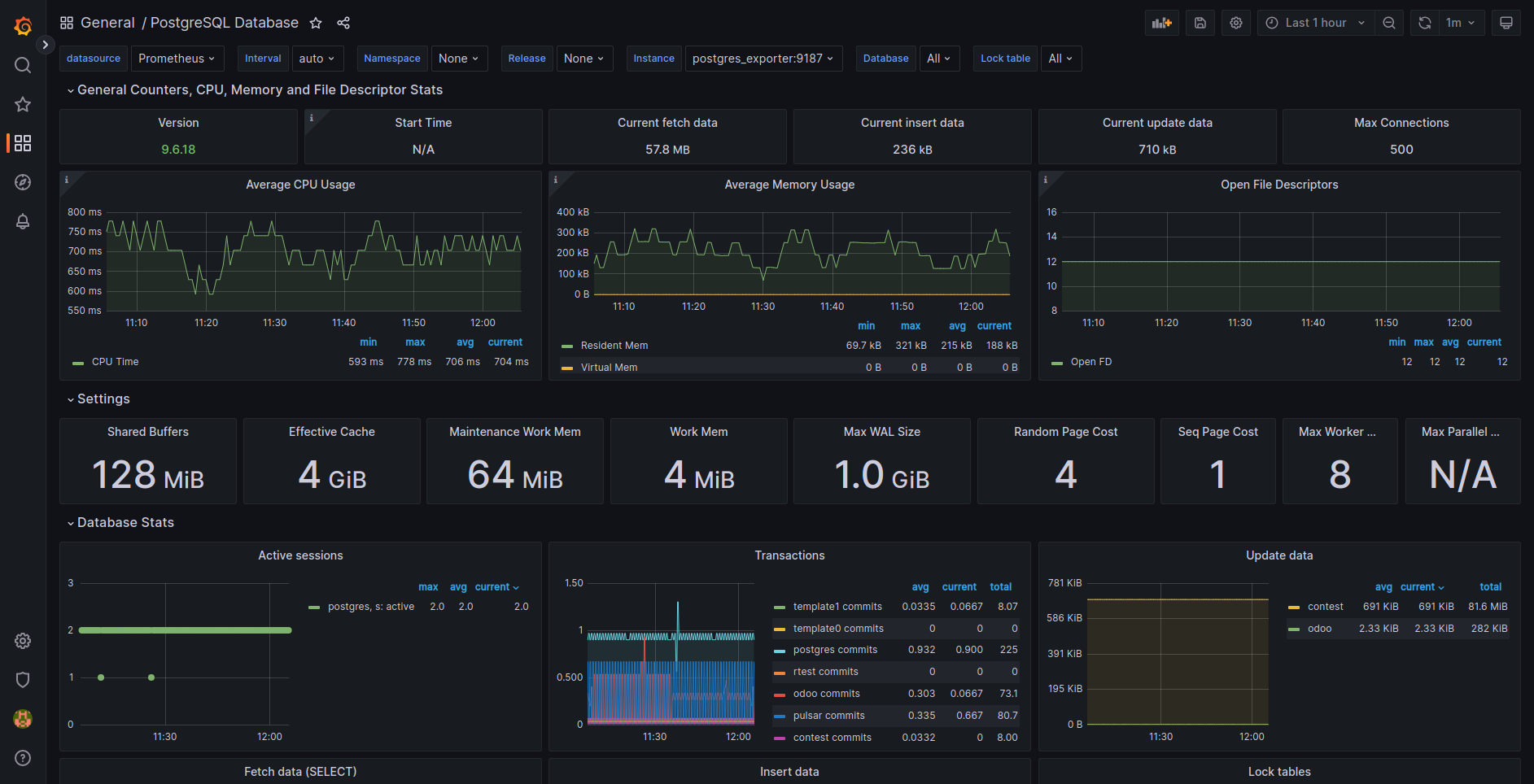Show info tooltip on Start Time panel
The width and height of the screenshot is (1534, 784).
[312, 118]
